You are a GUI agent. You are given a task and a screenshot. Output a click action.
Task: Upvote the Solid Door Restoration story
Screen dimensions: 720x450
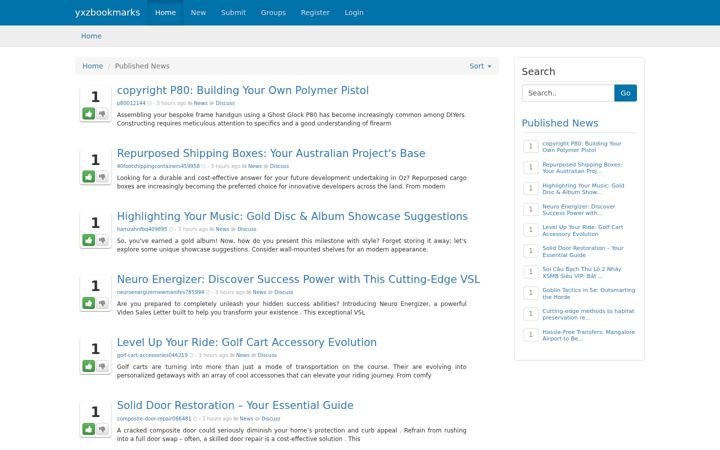click(89, 429)
